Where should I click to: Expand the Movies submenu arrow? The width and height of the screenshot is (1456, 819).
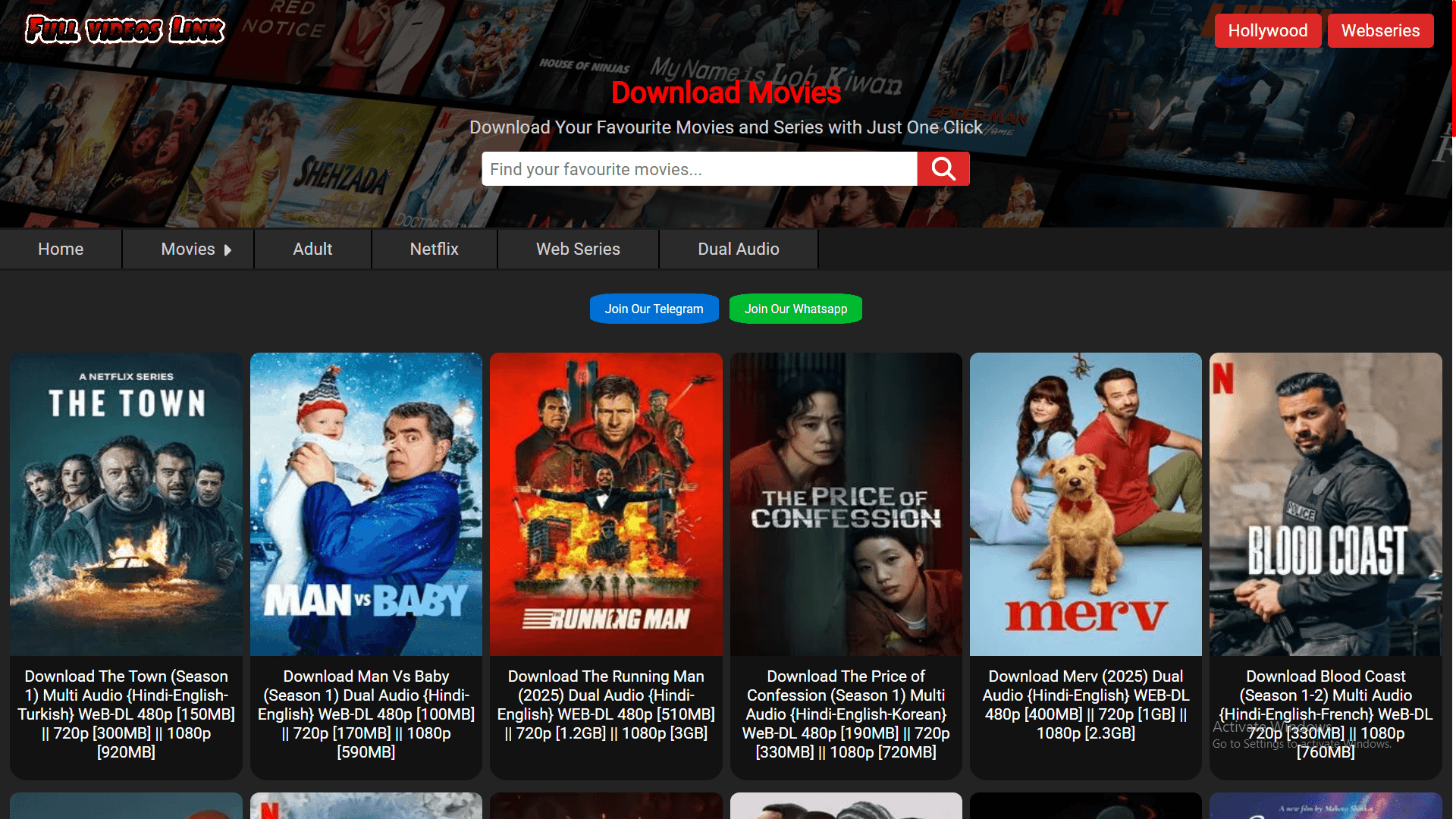click(227, 249)
